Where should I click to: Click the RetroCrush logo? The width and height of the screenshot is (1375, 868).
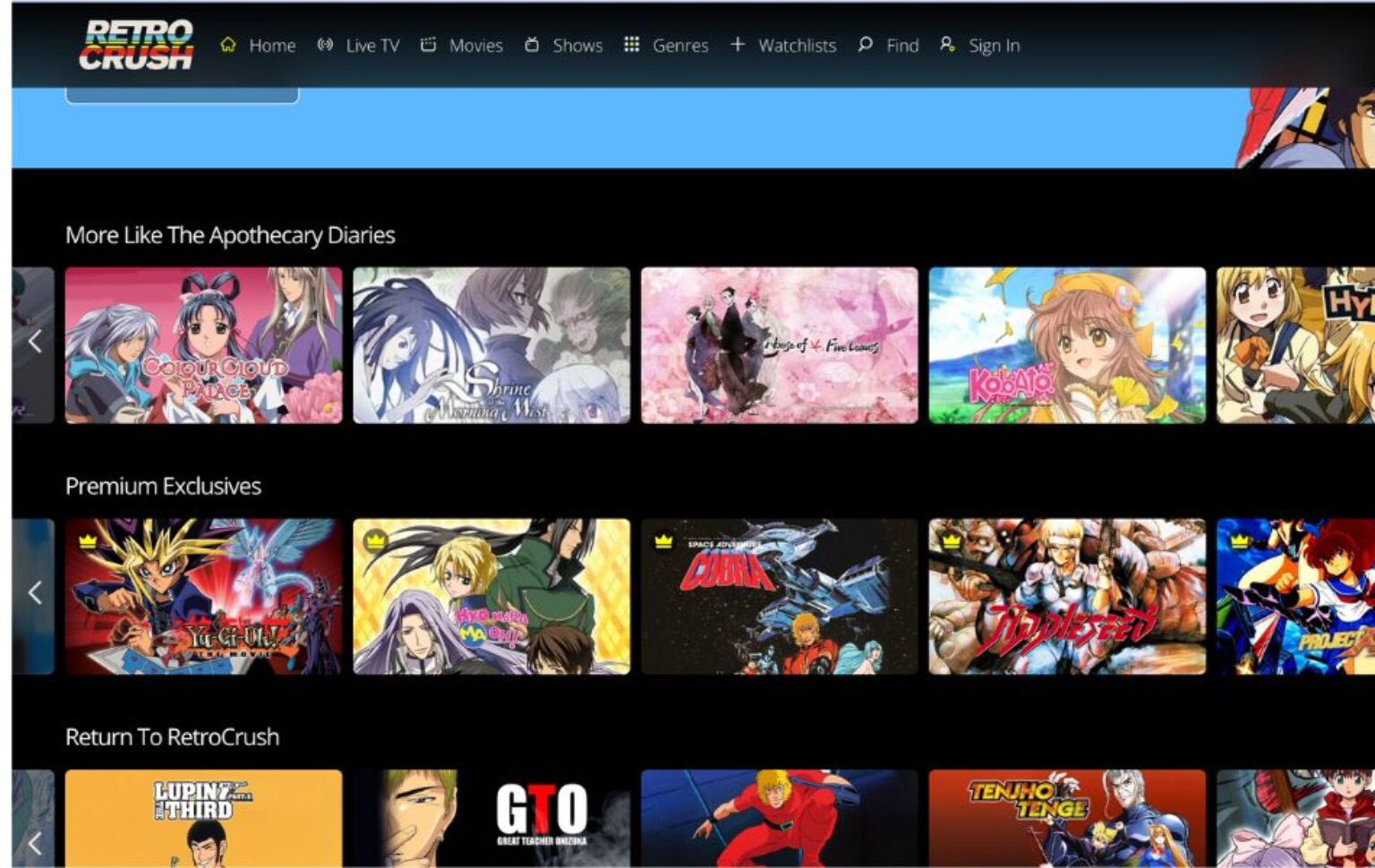click(x=136, y=42)
